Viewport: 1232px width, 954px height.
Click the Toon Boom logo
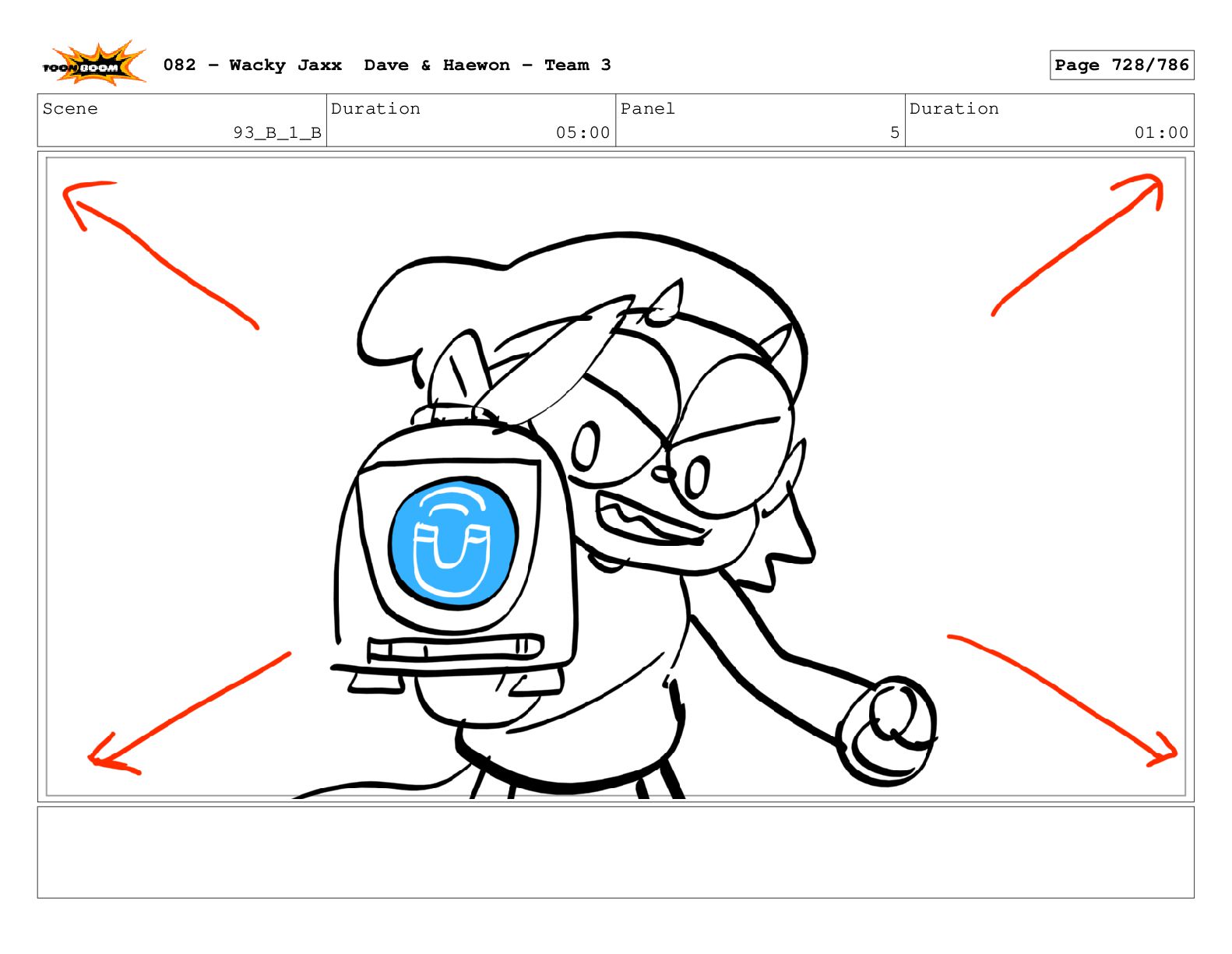[93, 64]
